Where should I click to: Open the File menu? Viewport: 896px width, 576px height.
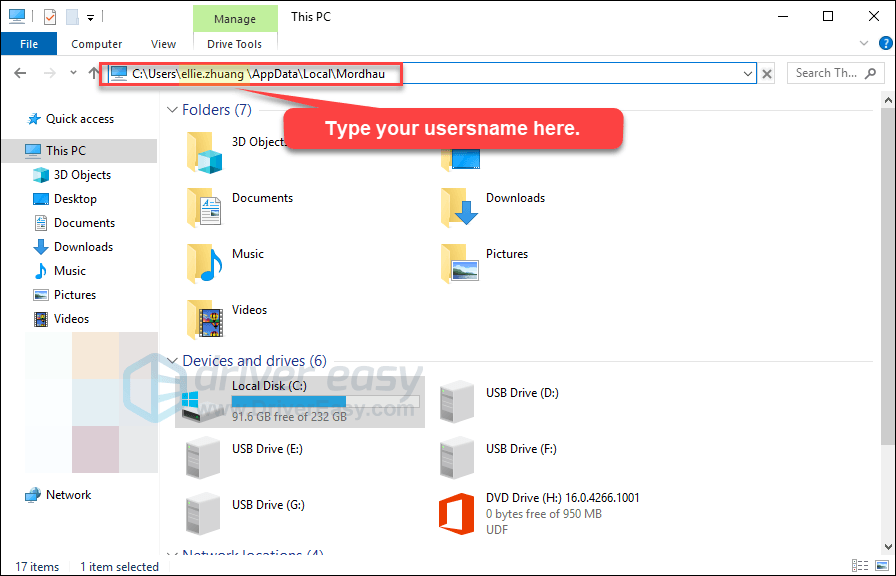coord(29,44)
